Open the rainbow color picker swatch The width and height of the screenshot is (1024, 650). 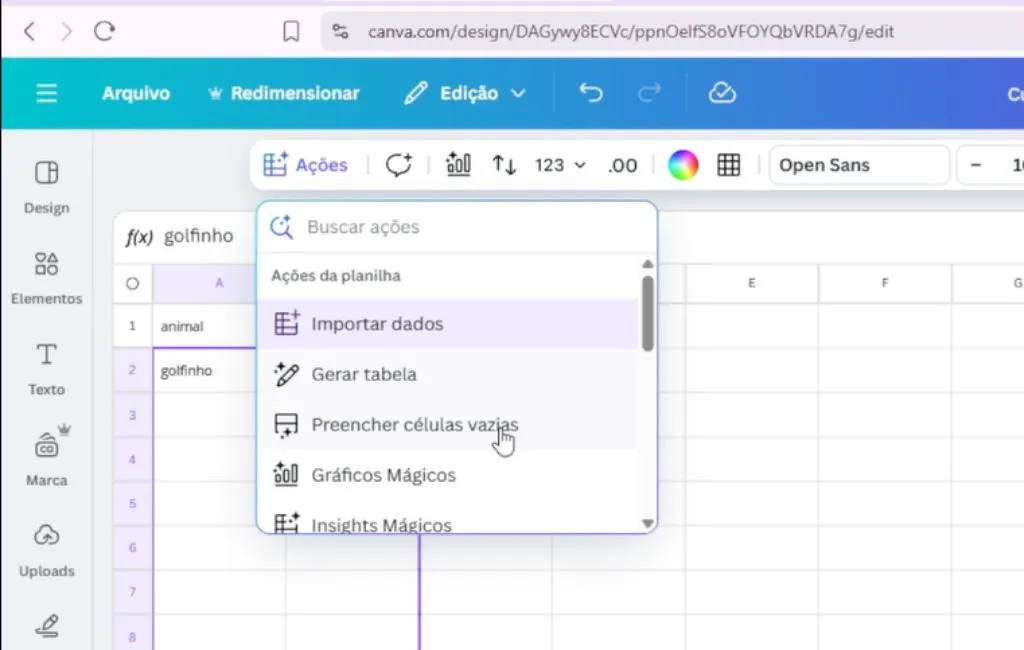click(x=683, y=165)
